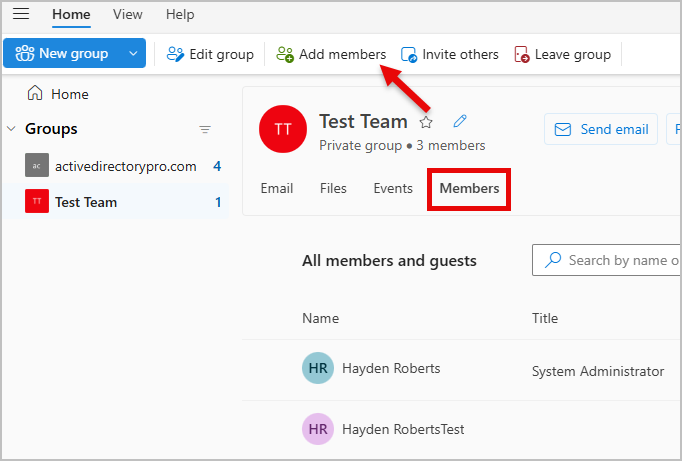
Task: Click Leave group in the toolbar
Action: (562, 54)
